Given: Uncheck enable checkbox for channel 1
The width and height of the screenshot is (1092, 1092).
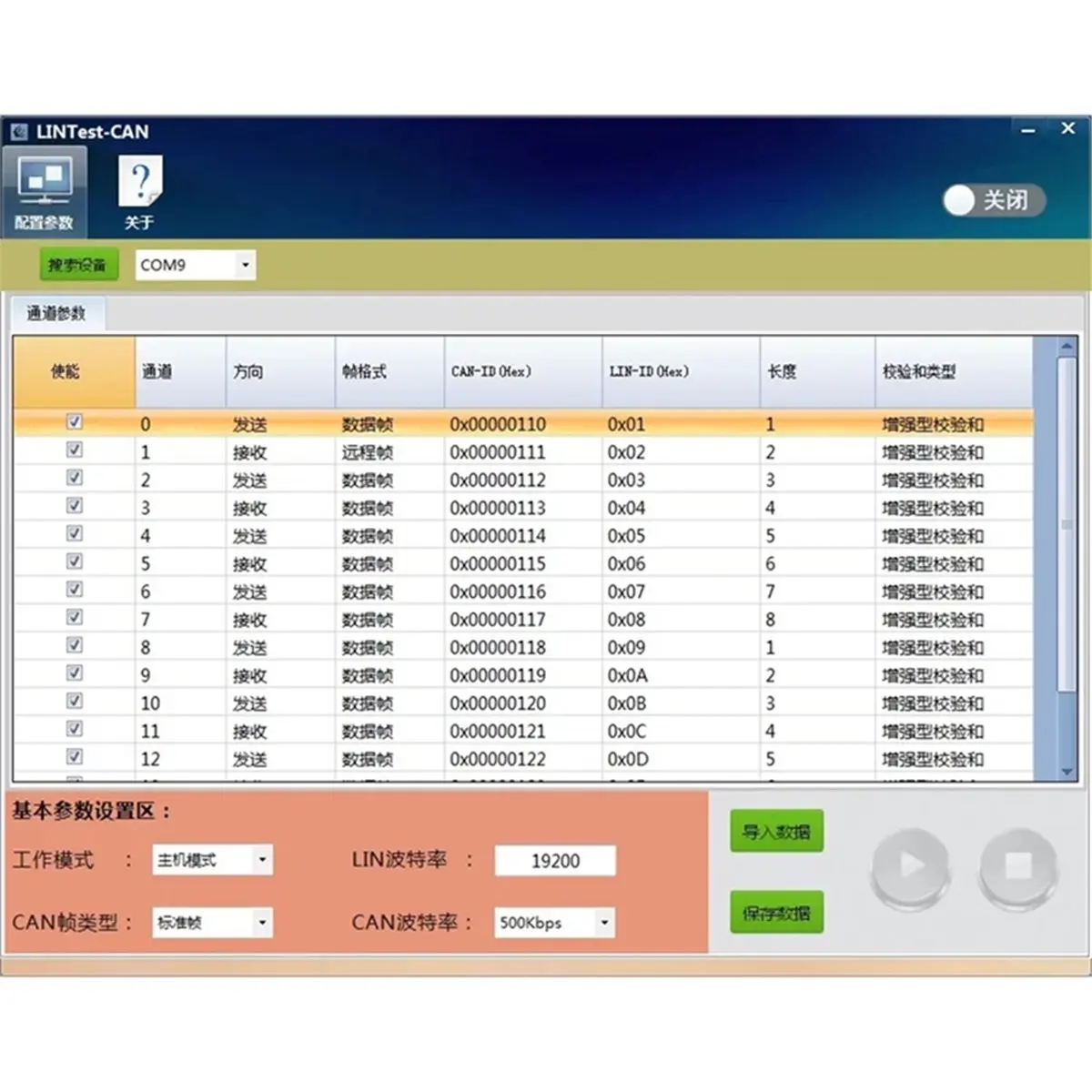Looking at the screenshot, I should point(75,450).
